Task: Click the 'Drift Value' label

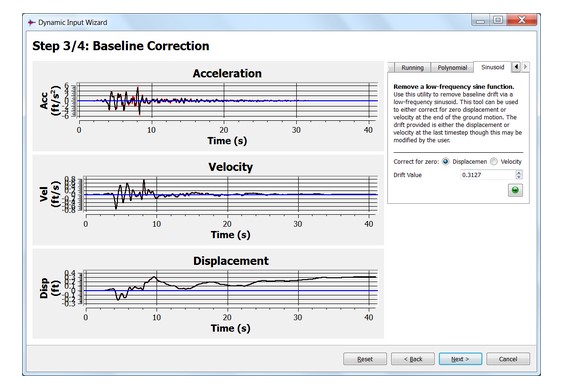Action: pos(407,175)
